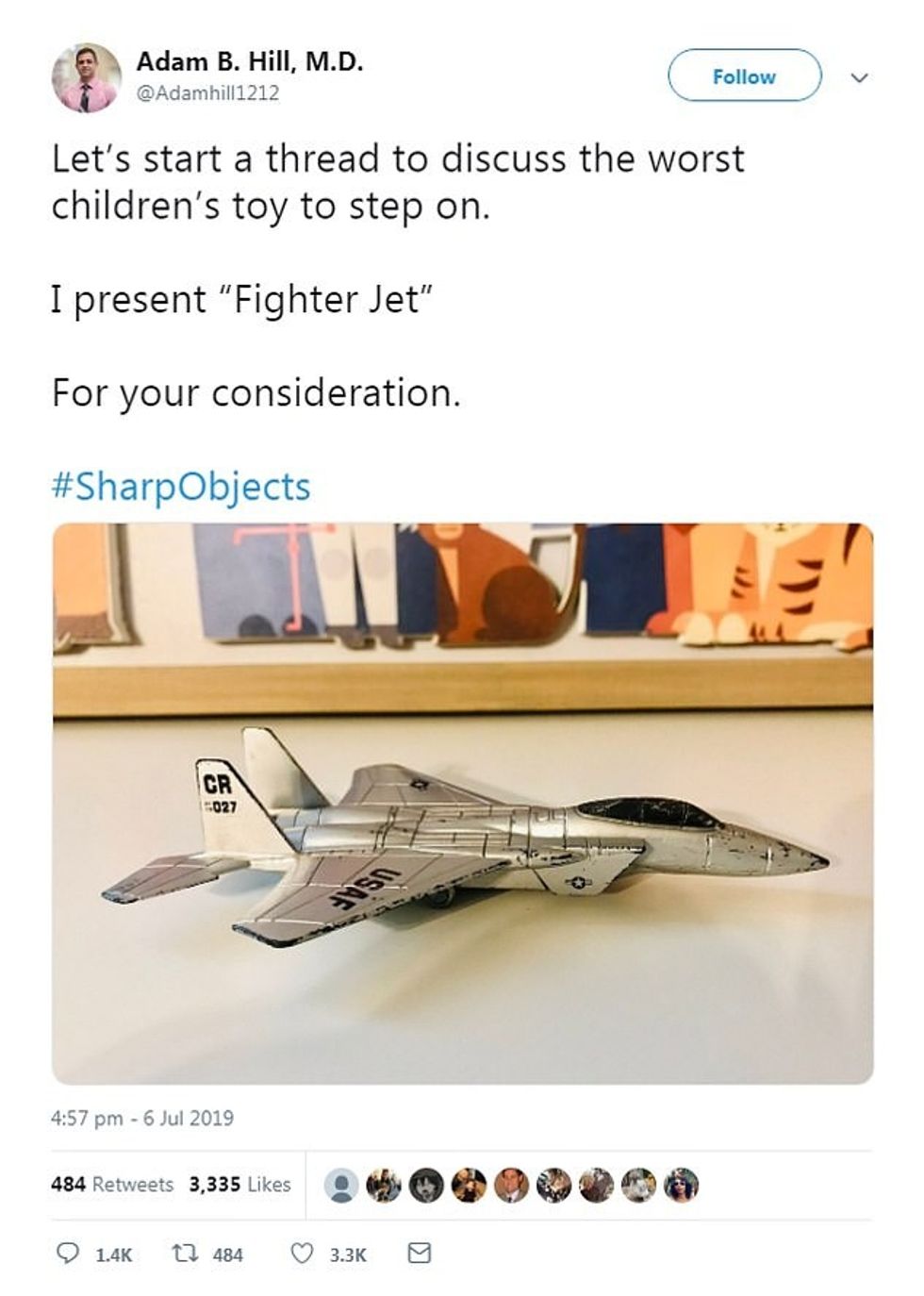Click the @Adamhill1212 handle
The image size is (924, 1296).
(x=208, y=93)
